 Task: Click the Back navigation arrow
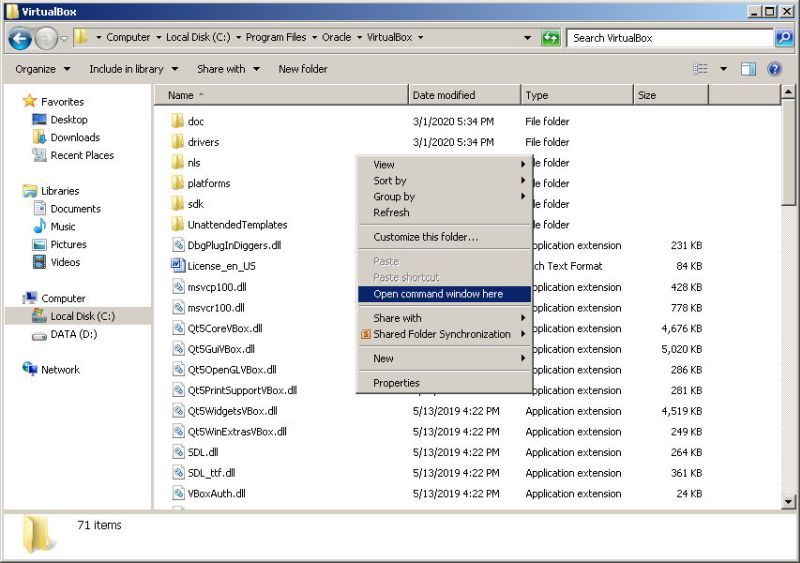20,38
